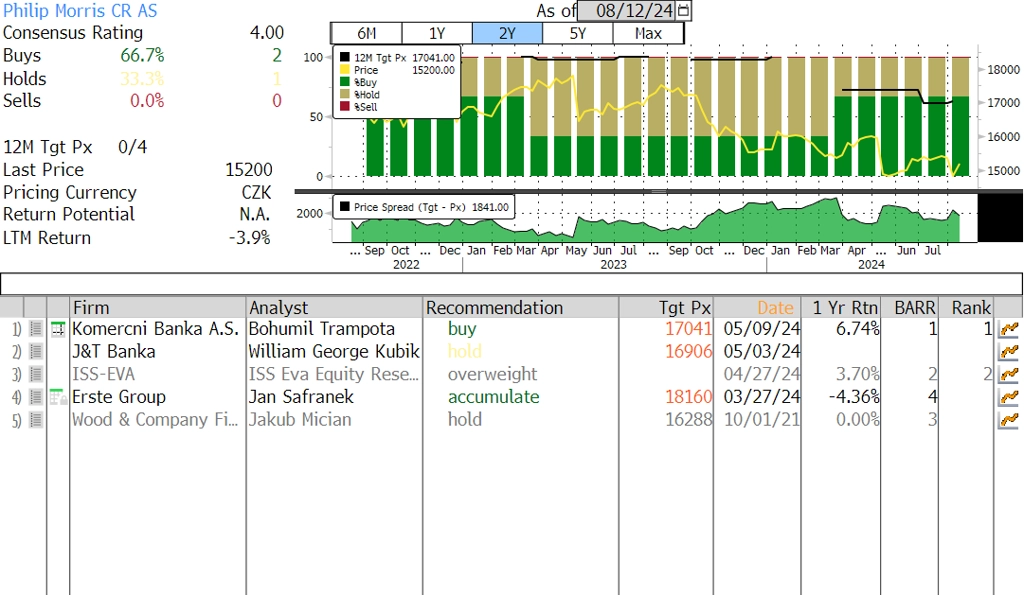Focus the blank input bar above the analyst table

[511, 284]
